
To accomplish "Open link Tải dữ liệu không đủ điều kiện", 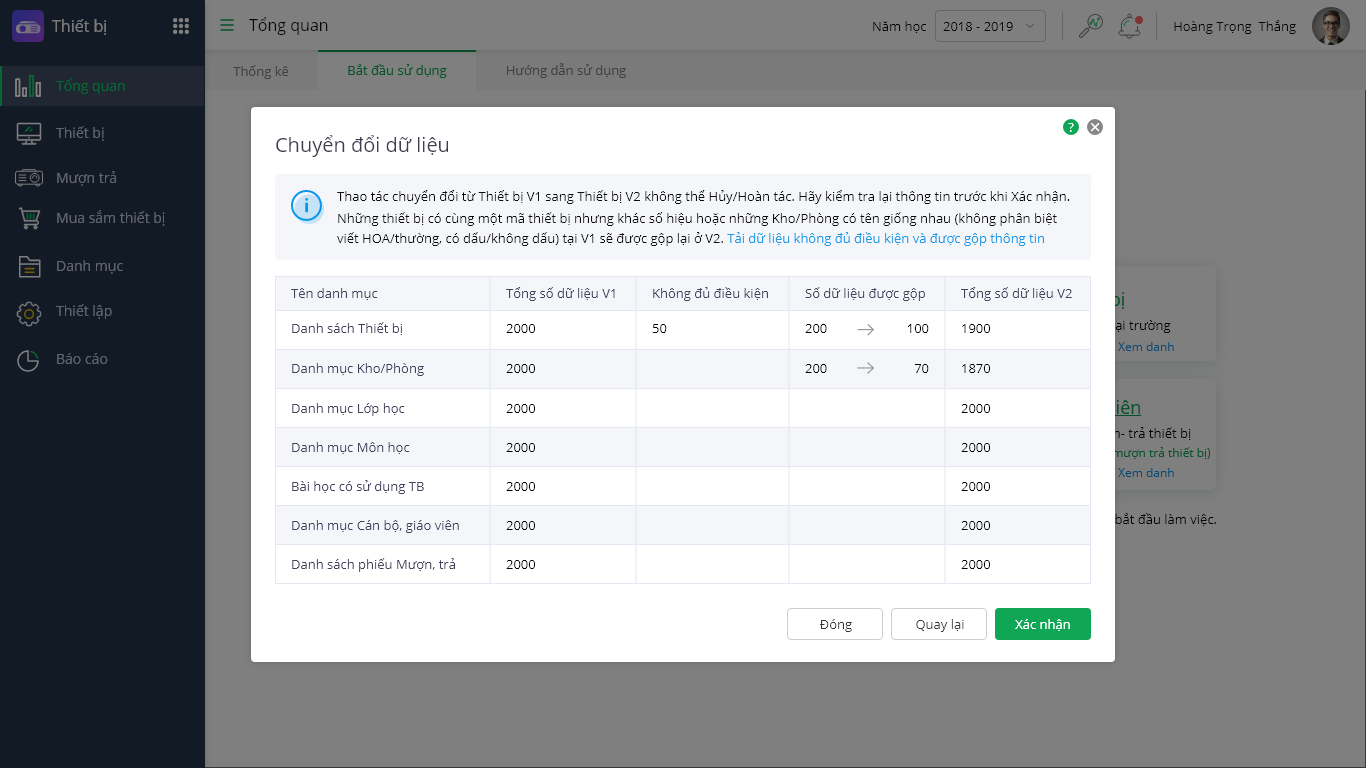I will coord(885,239).
